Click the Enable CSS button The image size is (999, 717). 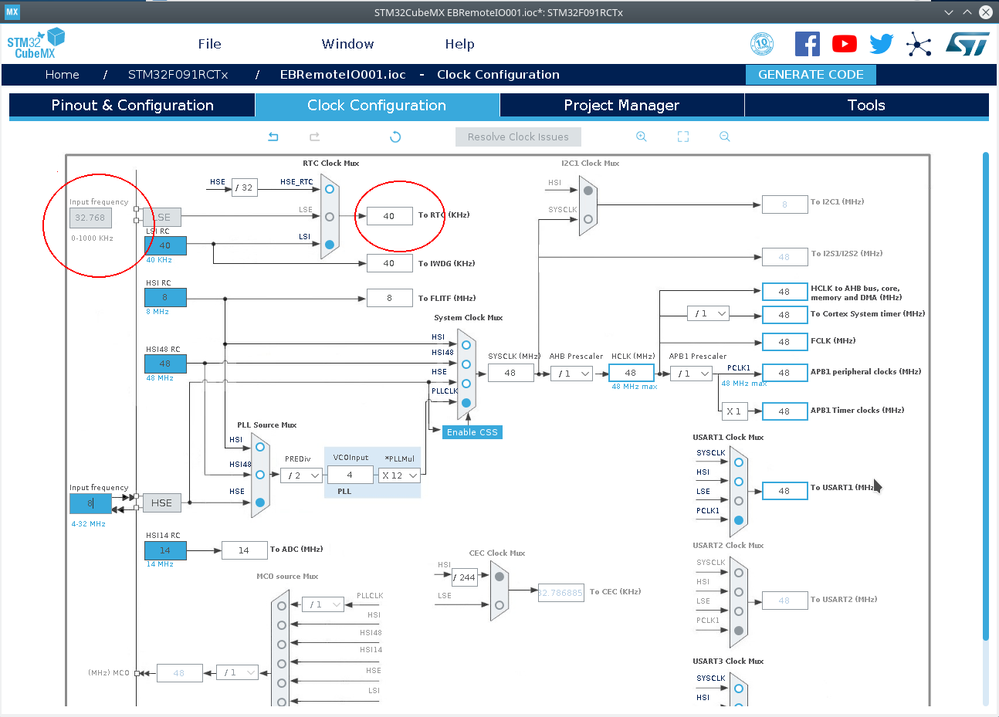[x=472, y=432]
